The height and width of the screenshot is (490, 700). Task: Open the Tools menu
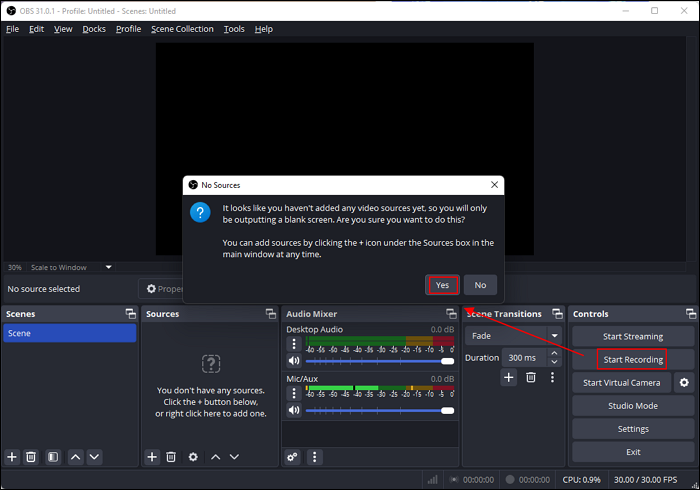234,29
